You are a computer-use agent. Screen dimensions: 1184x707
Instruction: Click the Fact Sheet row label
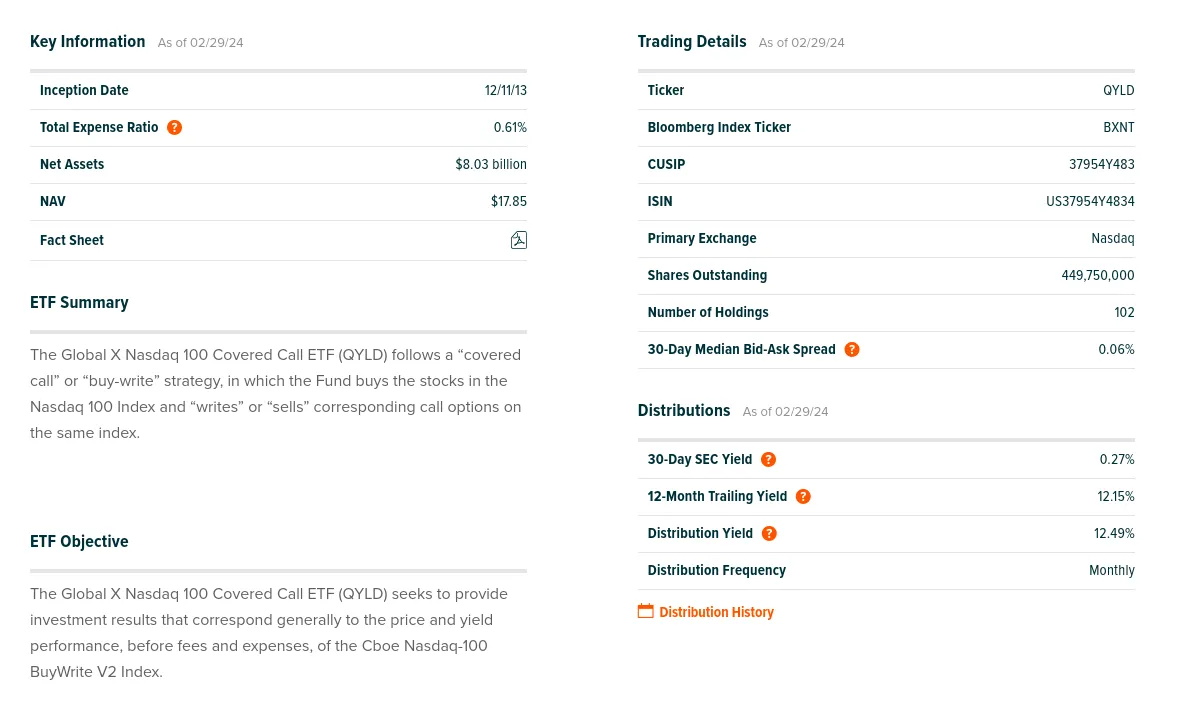pos(72,240)
